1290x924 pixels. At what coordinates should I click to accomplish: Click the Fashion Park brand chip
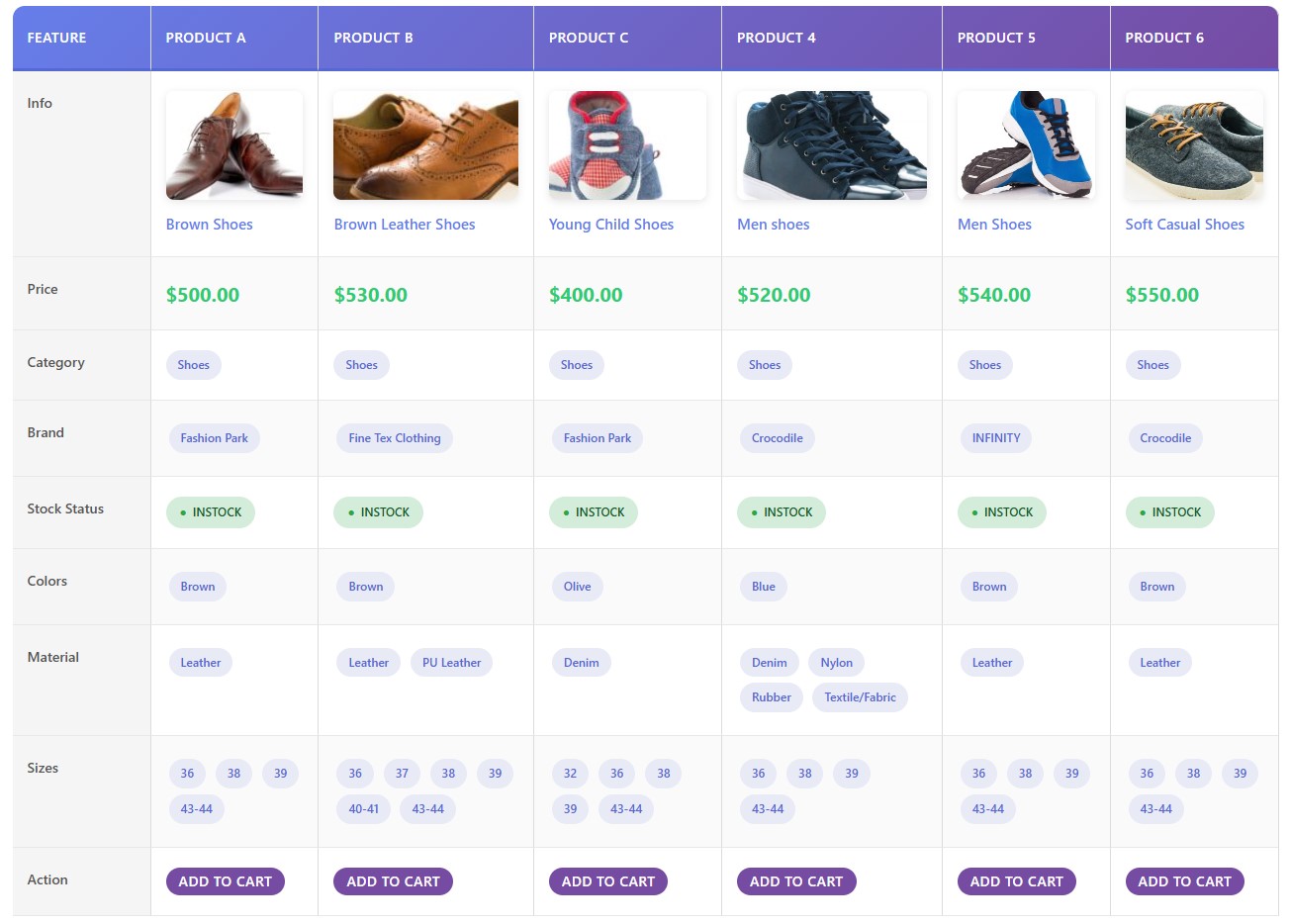pyautogui.click(x=214, y=438)
